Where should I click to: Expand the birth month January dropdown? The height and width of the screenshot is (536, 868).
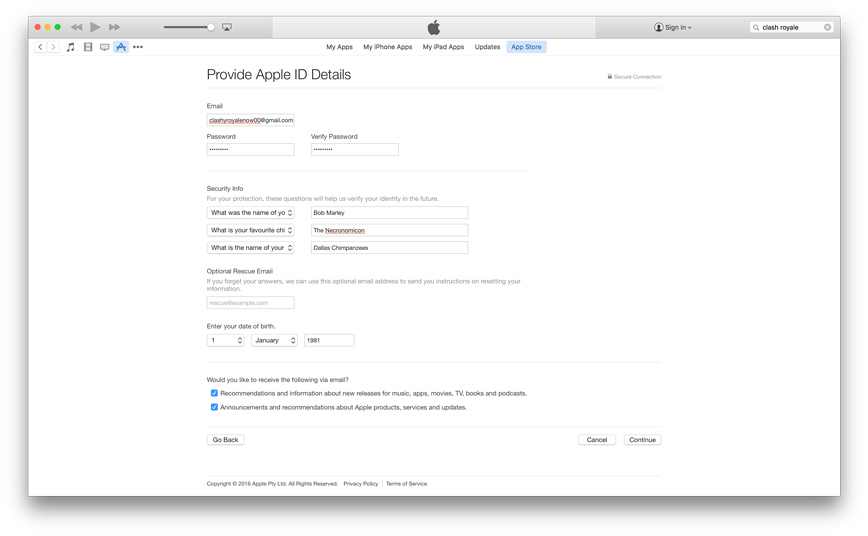274,340
